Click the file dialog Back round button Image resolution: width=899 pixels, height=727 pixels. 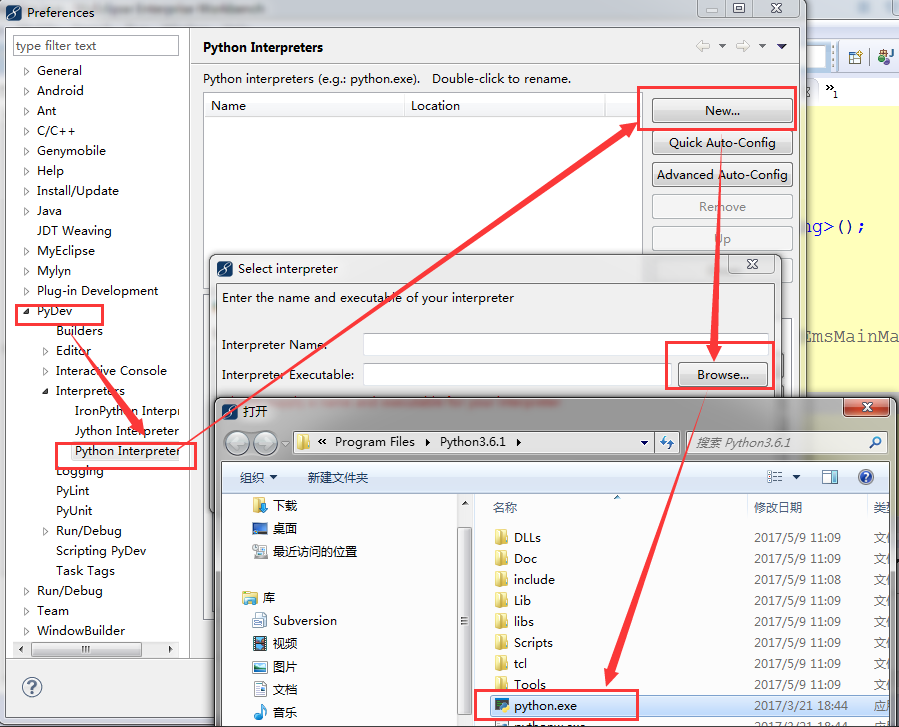pyautogui.click(x=237, y=443)
